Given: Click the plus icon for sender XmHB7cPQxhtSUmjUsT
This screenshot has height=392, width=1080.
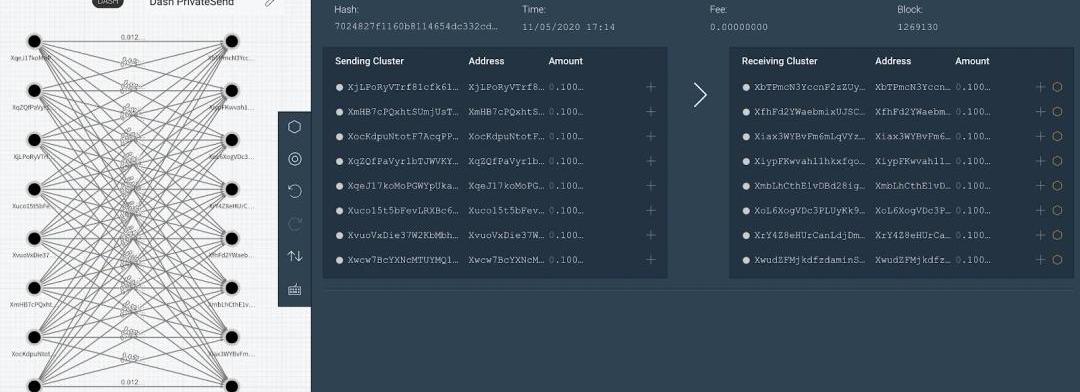Looking at the screenshot, I should coord(650,112).
